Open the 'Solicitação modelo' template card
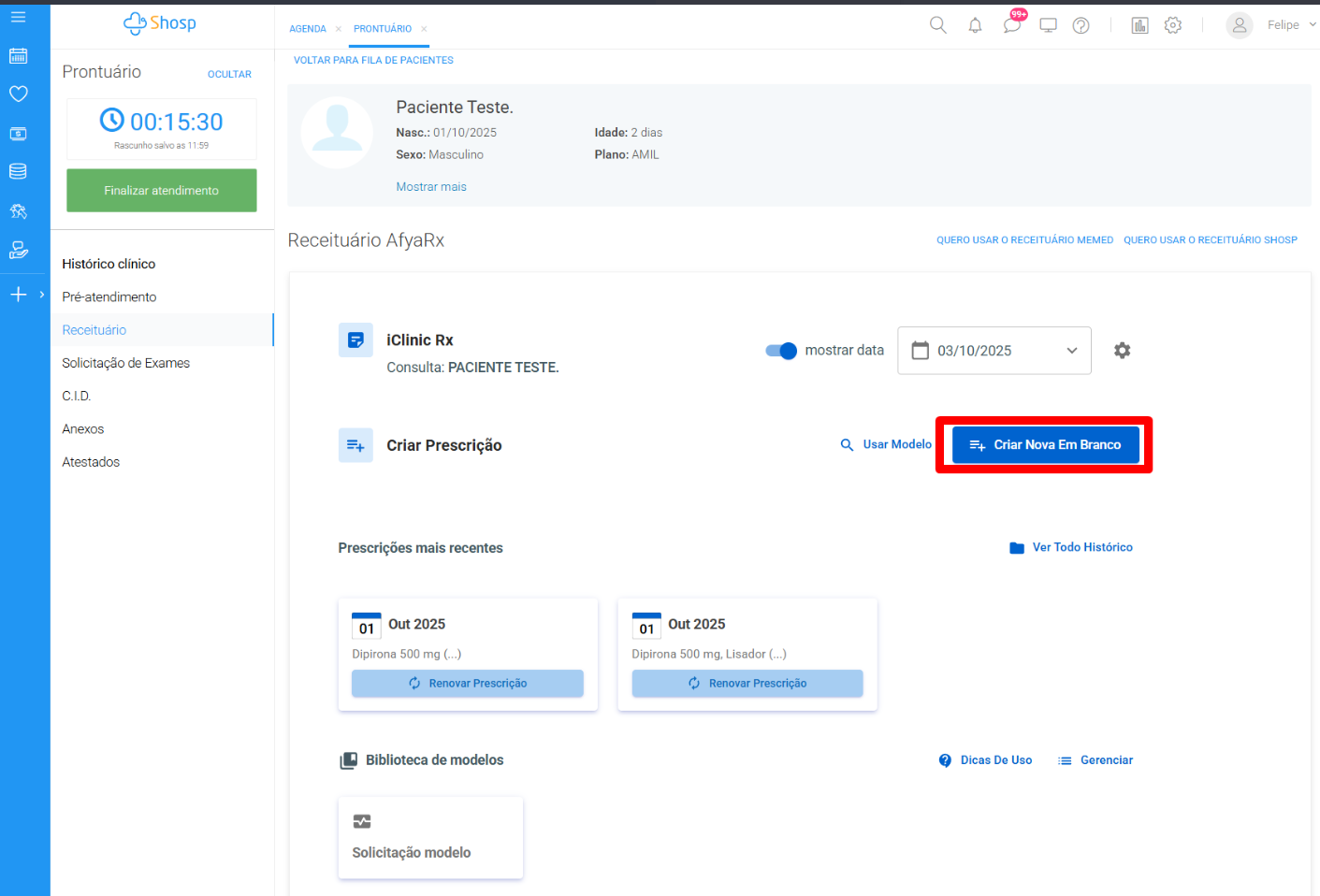 click(430, 837)
